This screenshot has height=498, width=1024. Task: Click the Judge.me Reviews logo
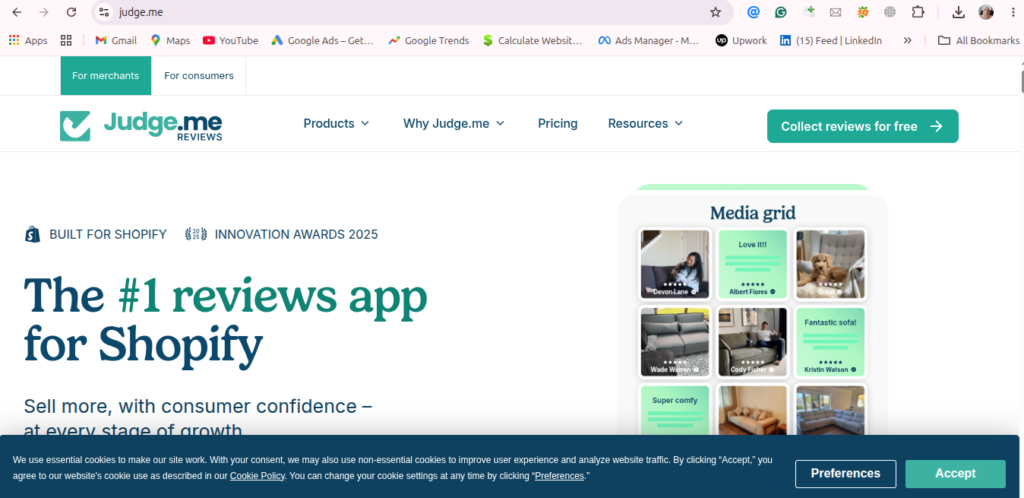click(x=141, y=126)
